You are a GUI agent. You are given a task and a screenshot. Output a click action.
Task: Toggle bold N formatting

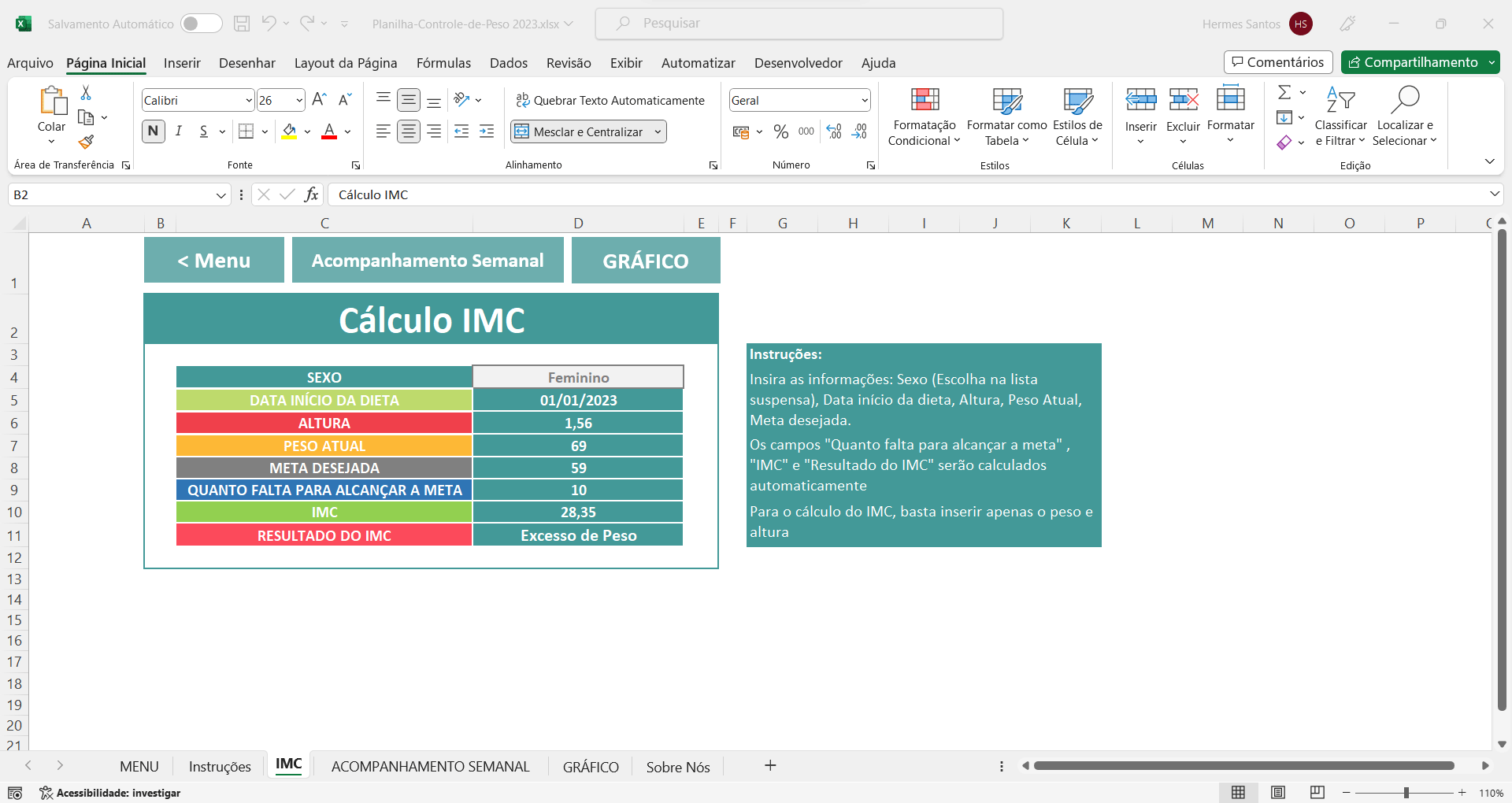click(x=154, y=131)
